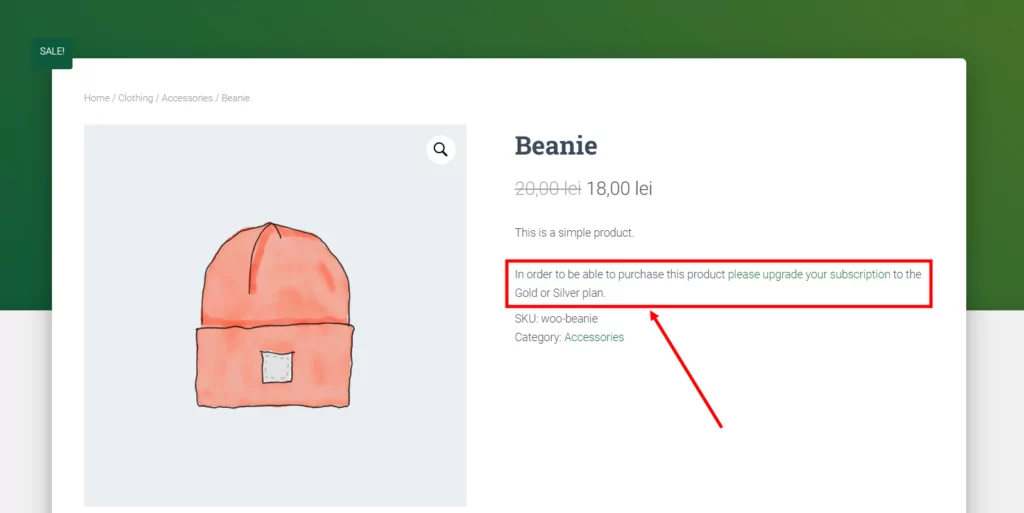The image size is (1024, 513).
Task: Click the crossed-out price 20,00 lei
Action: tap(548, 189)
